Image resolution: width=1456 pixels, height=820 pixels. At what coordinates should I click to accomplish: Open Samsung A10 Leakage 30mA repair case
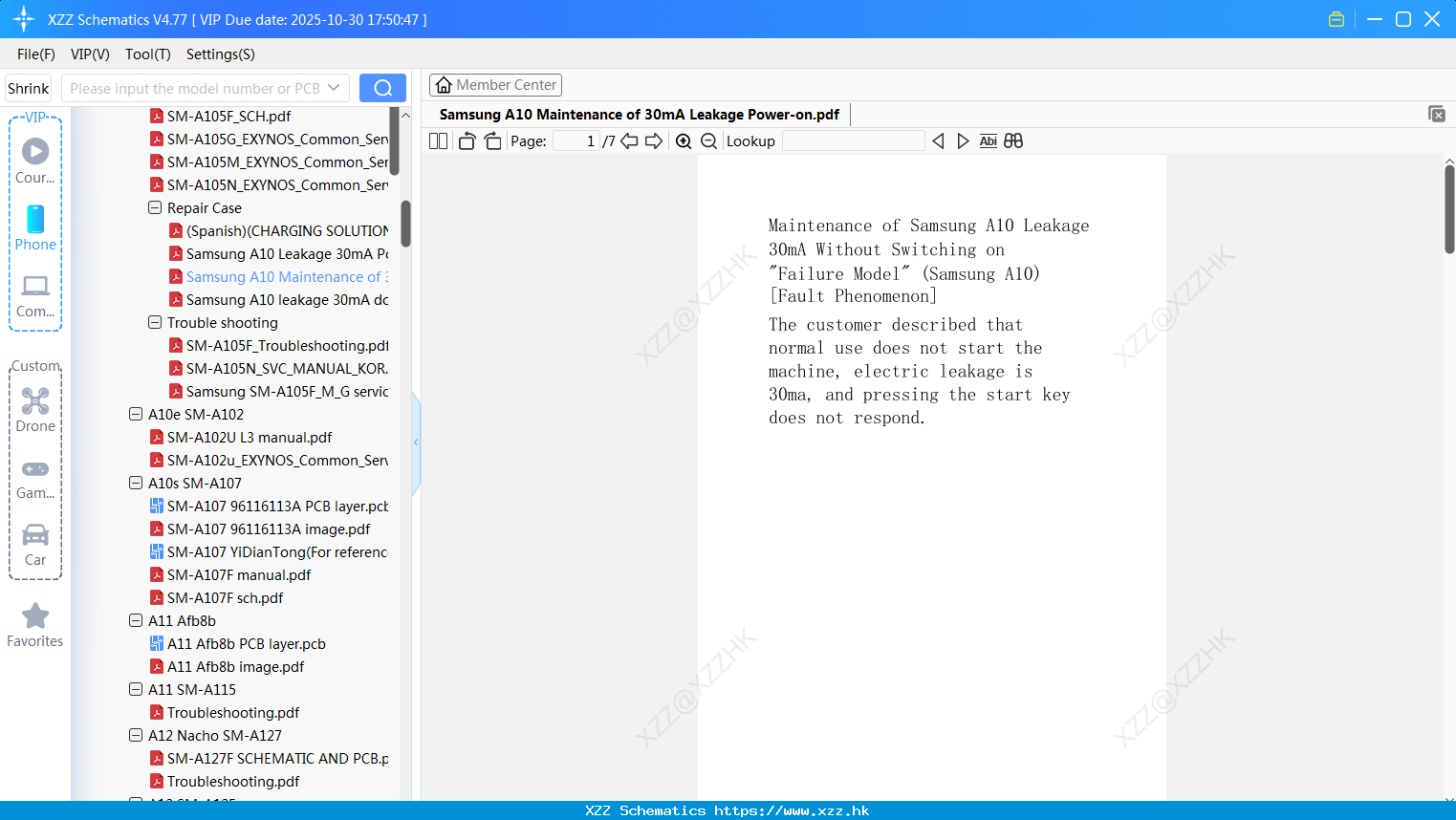[287, 253]
